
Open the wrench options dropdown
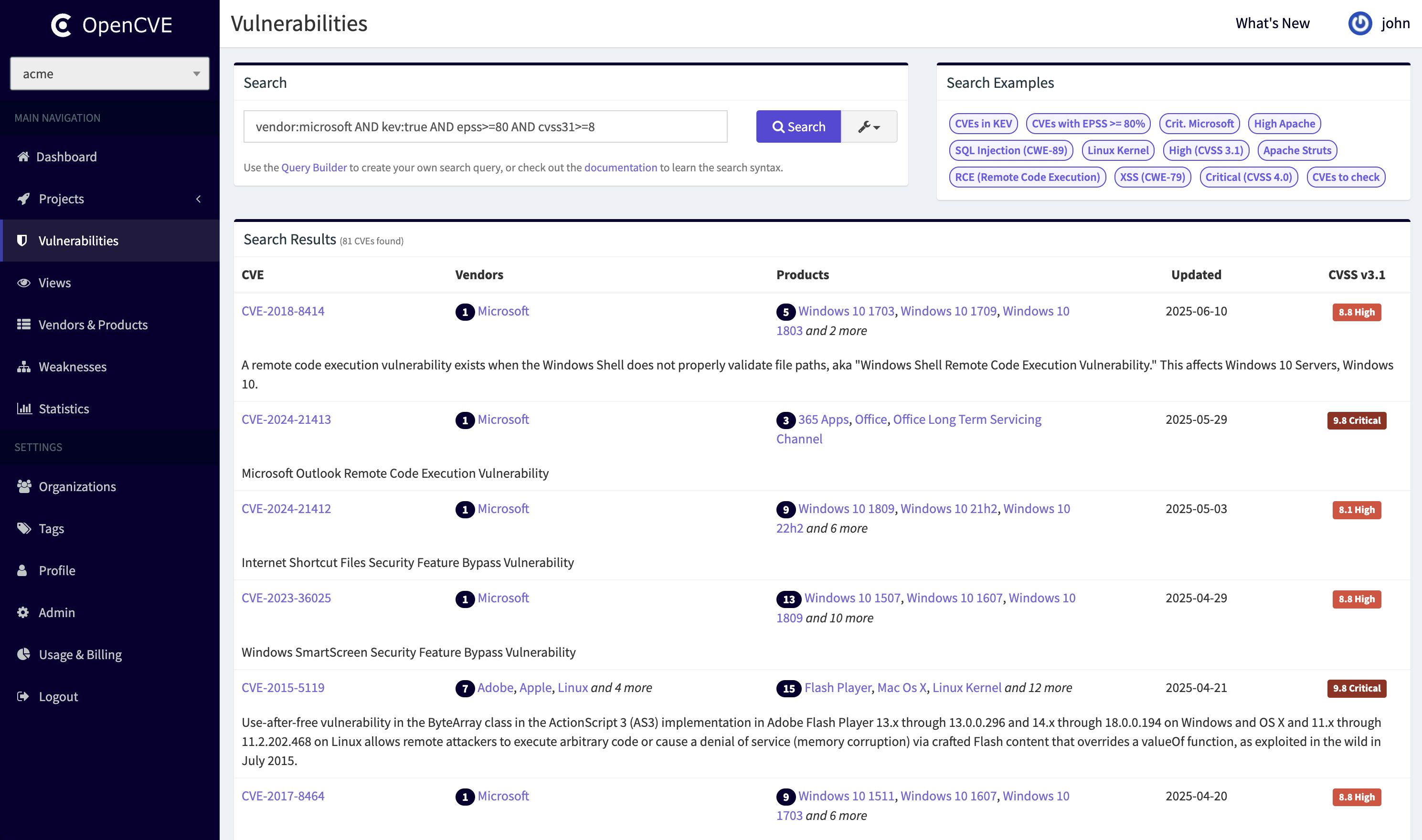(x=868, y=127)
